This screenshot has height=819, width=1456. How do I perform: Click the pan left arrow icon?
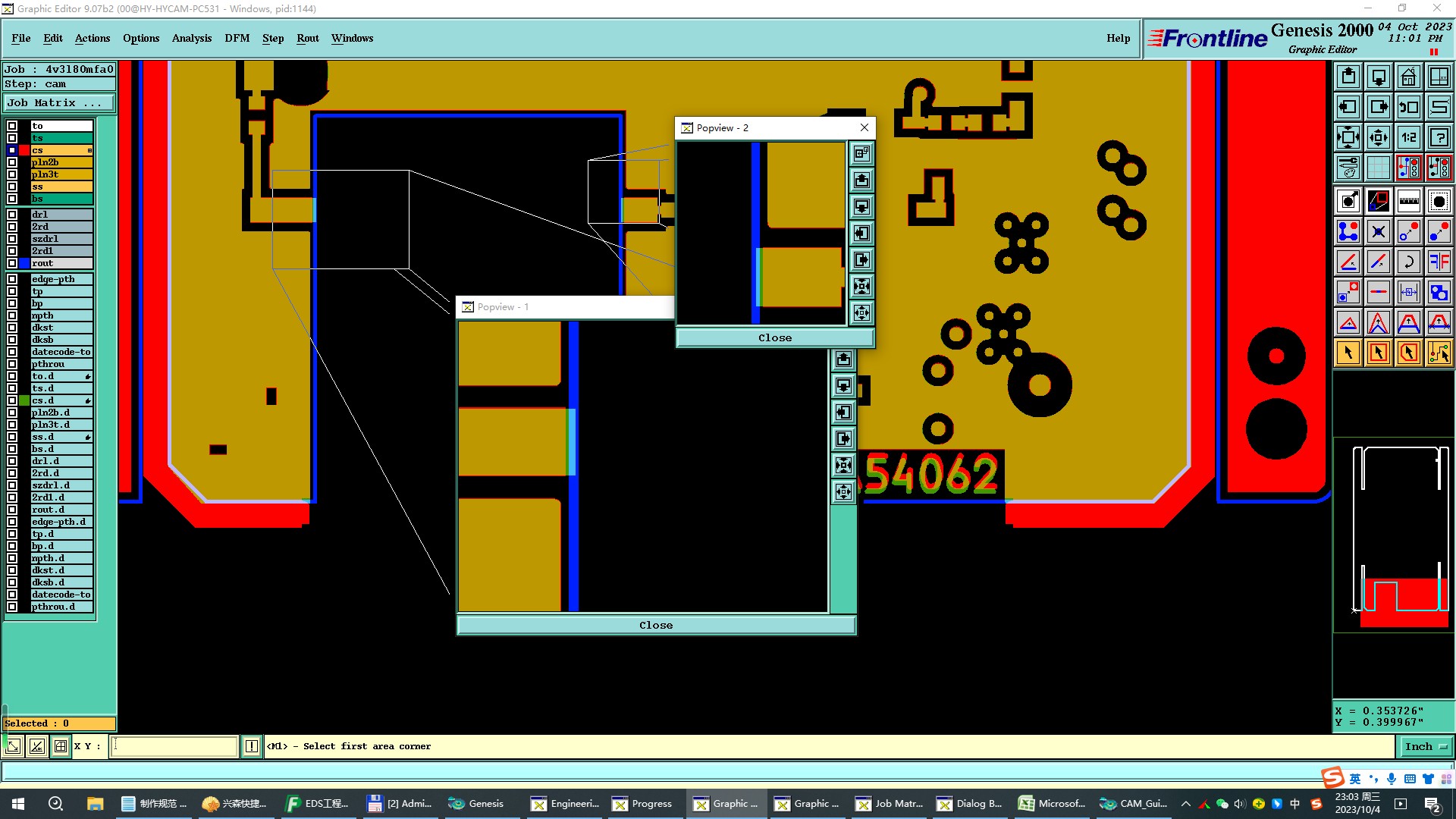coord(1348,107)
